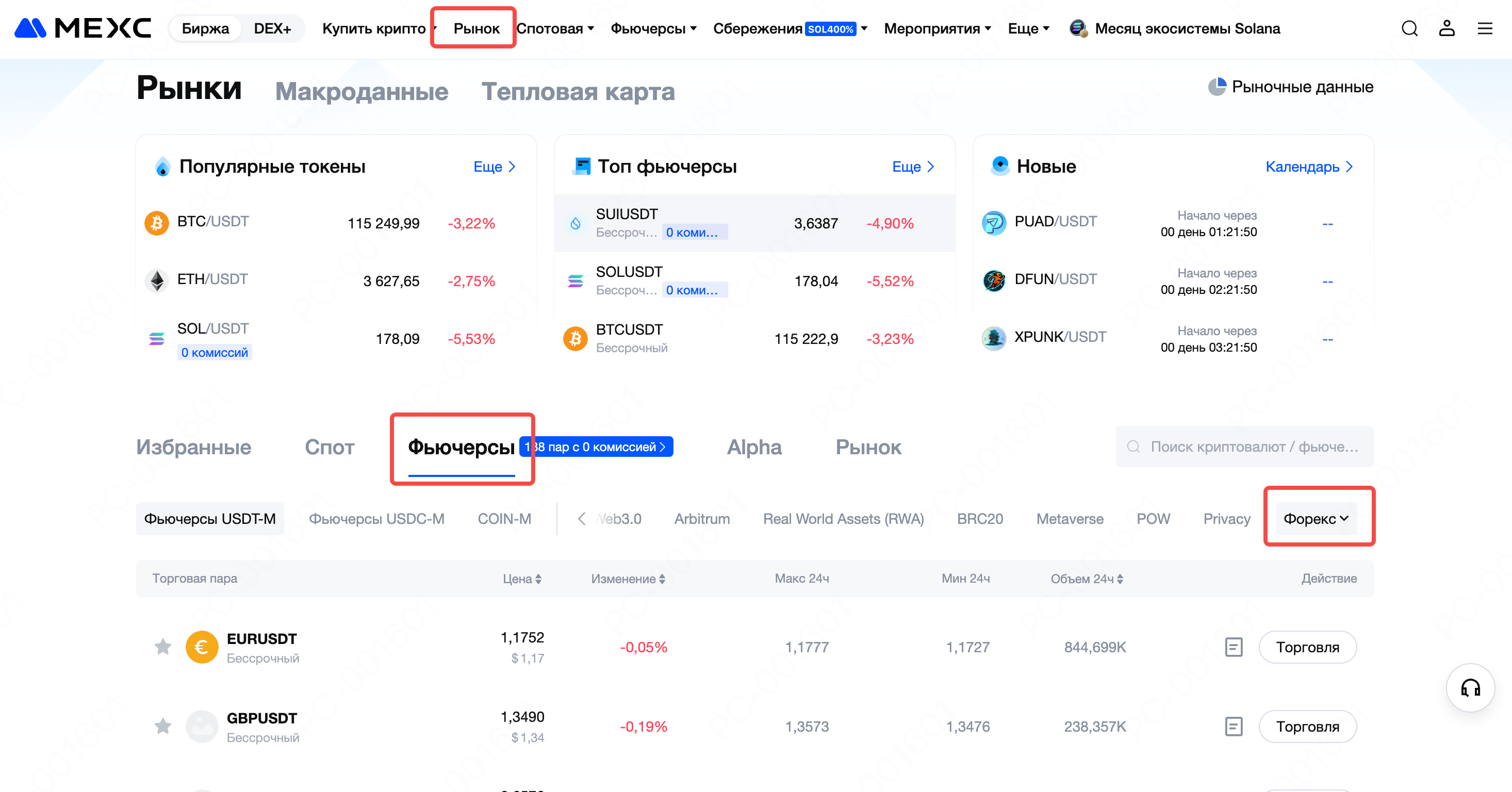Screen dimensions: 1512x792
Task: Select the Фьючерсы USDC-M filter
Action: pos(376,519)
